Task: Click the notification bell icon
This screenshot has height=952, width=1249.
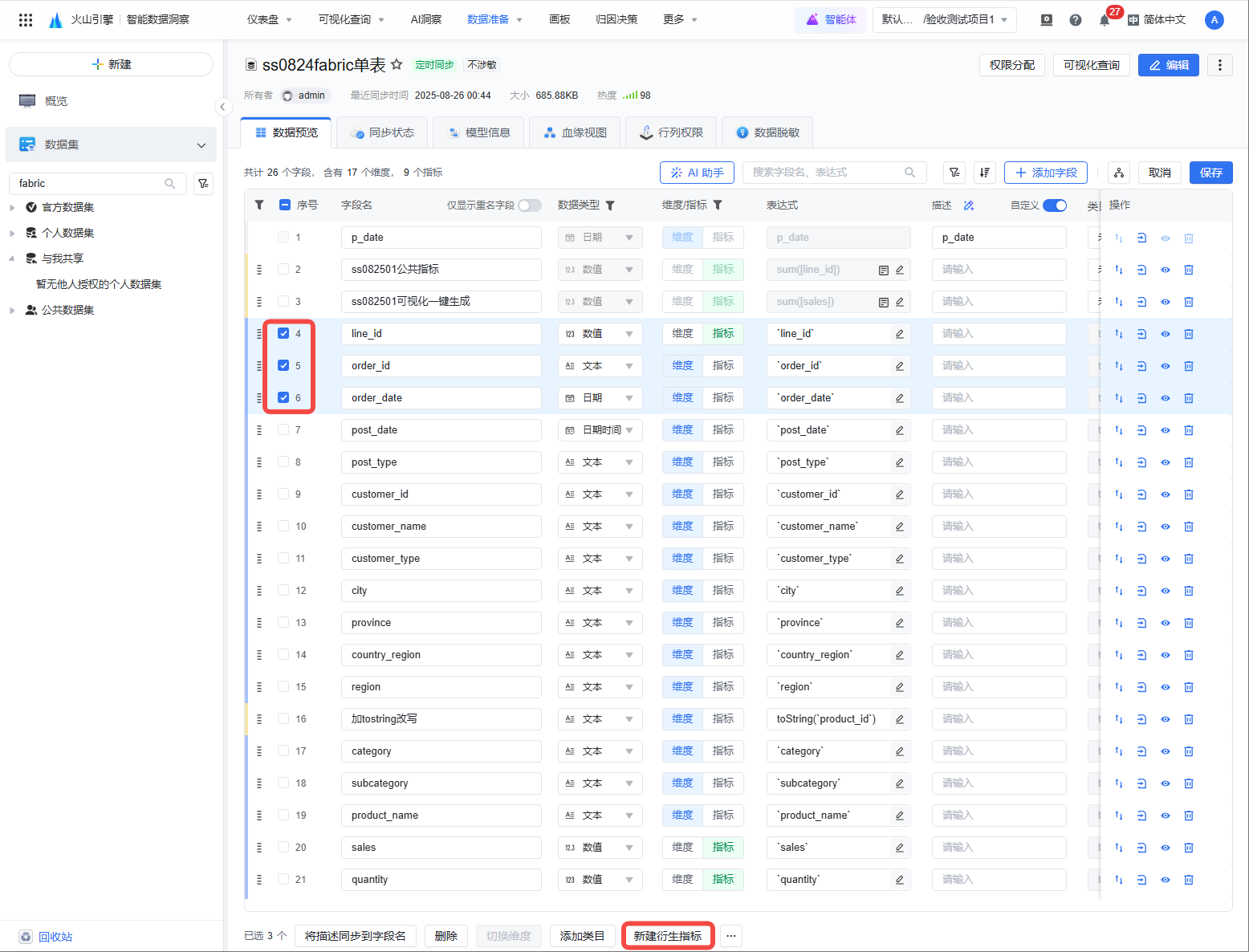Action: pos(1105,20)
